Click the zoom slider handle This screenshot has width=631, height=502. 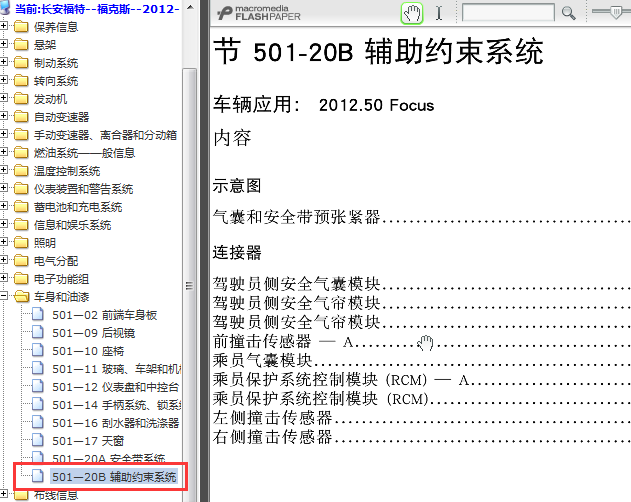coord(616,12)
